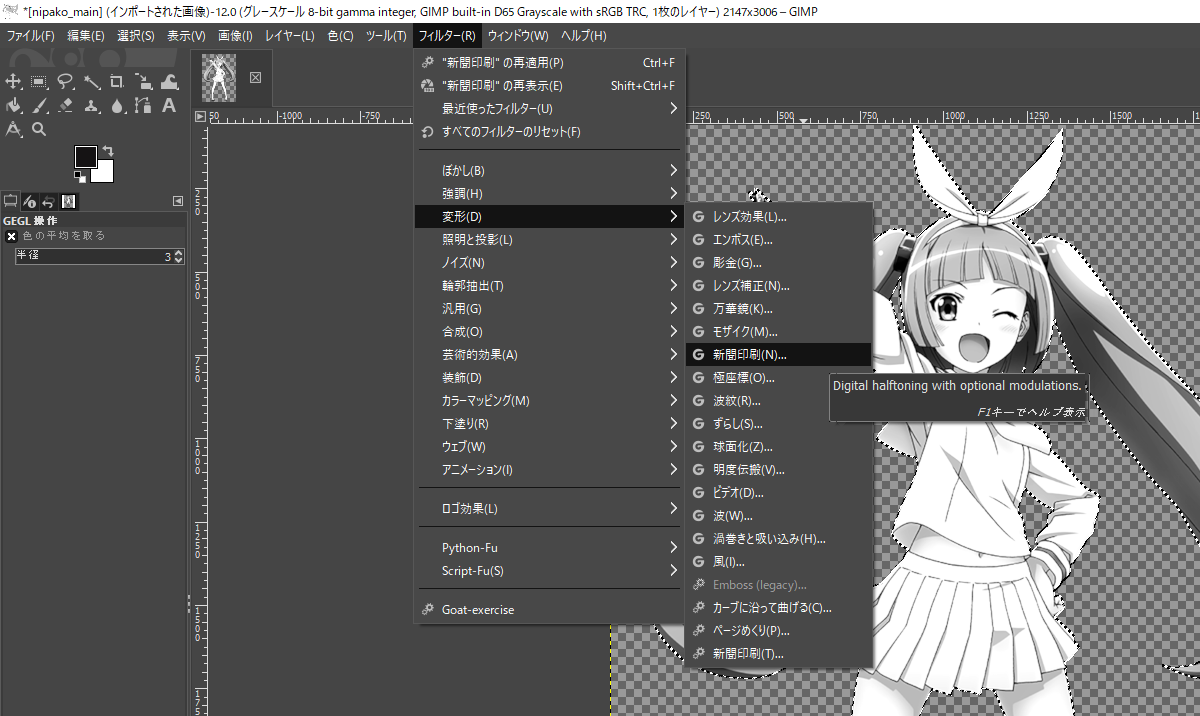This screenshot has height=716, width=1200.
Task: Select the Move tool in toolbox
Action: (x=14, y=82)
